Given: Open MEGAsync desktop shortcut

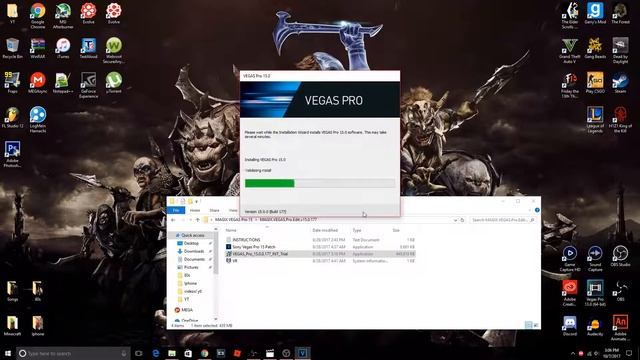Looking at the screenshot, I should click(x=38, y=82).
